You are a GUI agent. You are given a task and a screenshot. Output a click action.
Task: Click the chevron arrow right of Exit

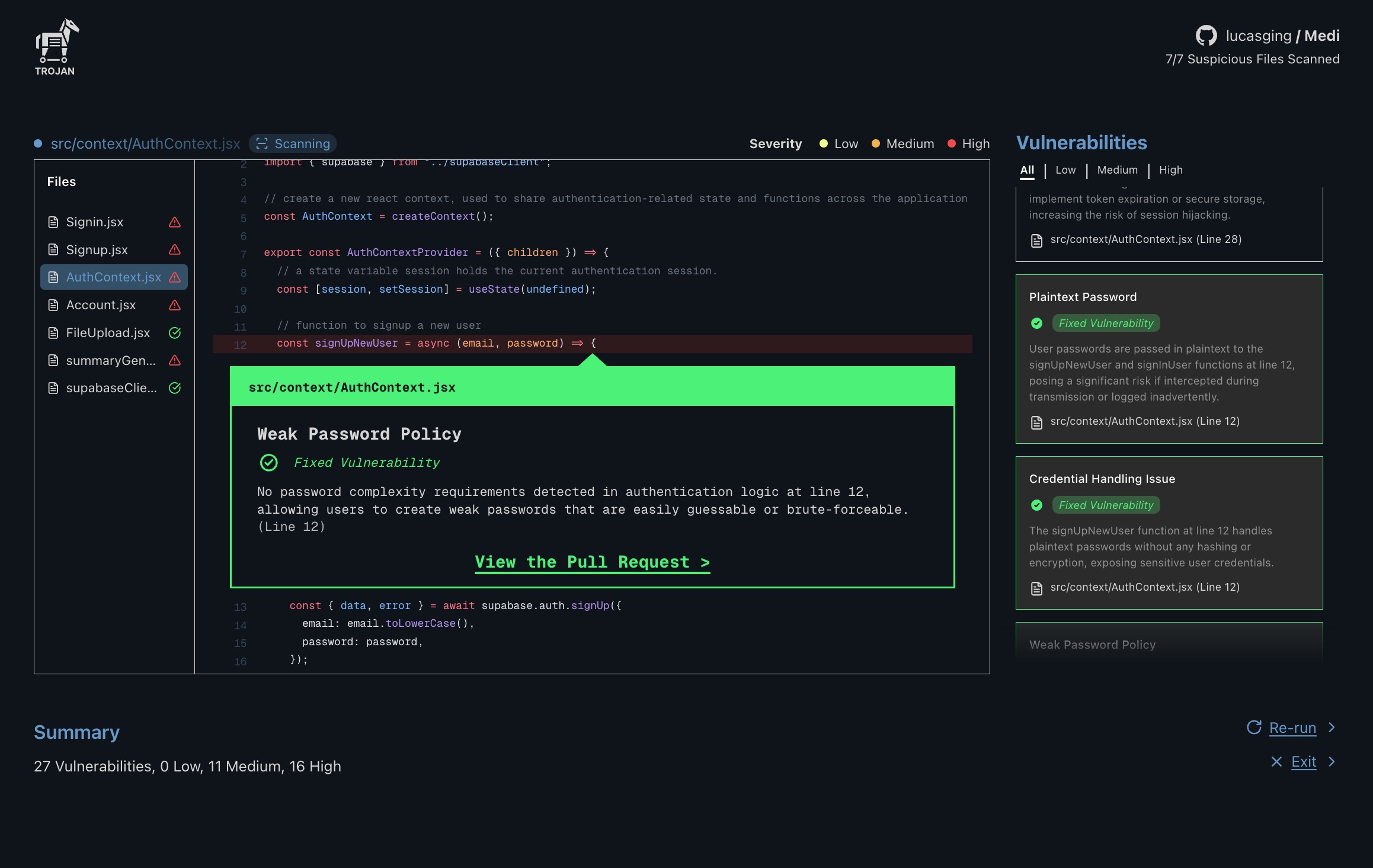[x=1332, y=762]
